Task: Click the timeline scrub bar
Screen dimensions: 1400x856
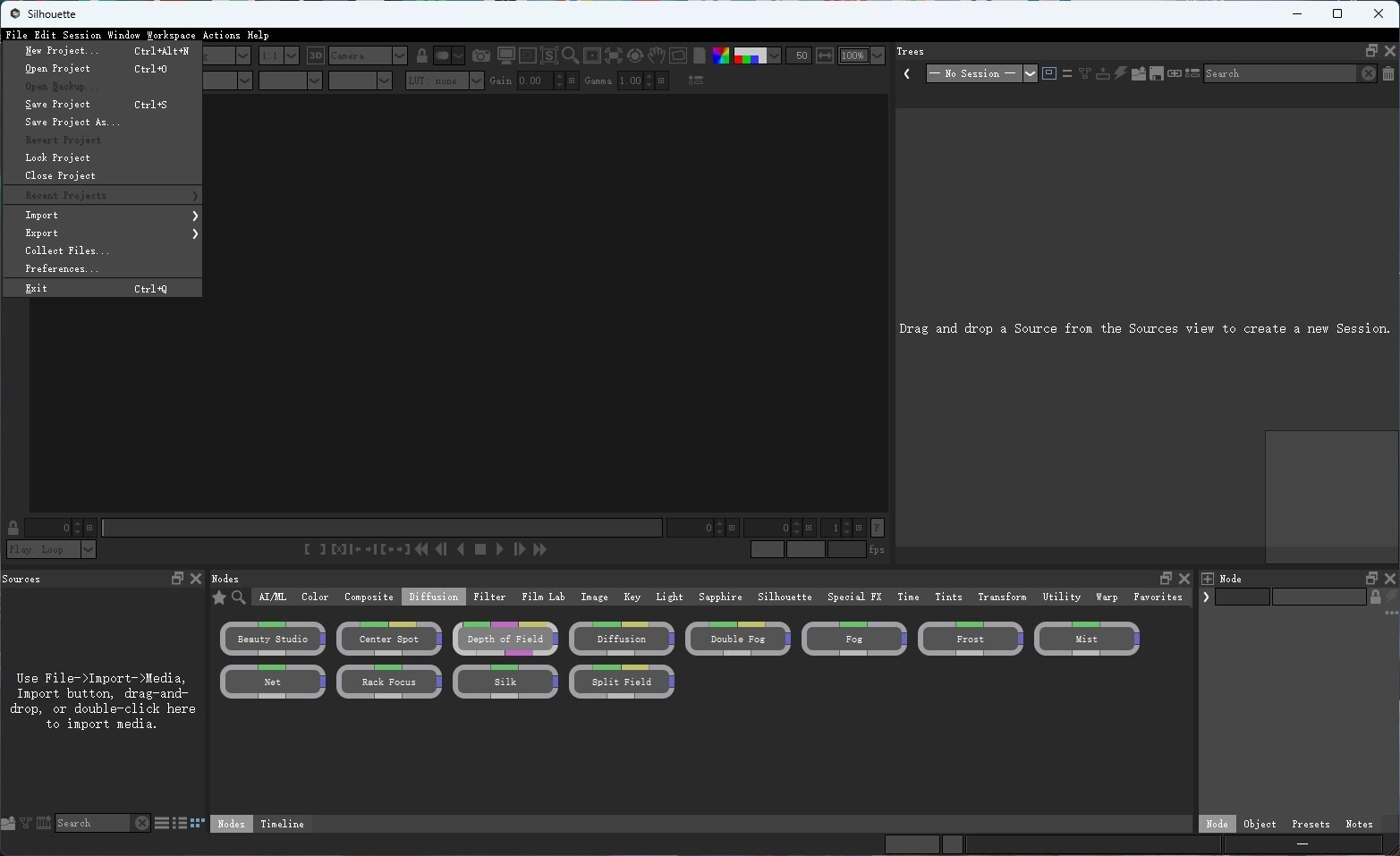Action: tap(382, 528)
